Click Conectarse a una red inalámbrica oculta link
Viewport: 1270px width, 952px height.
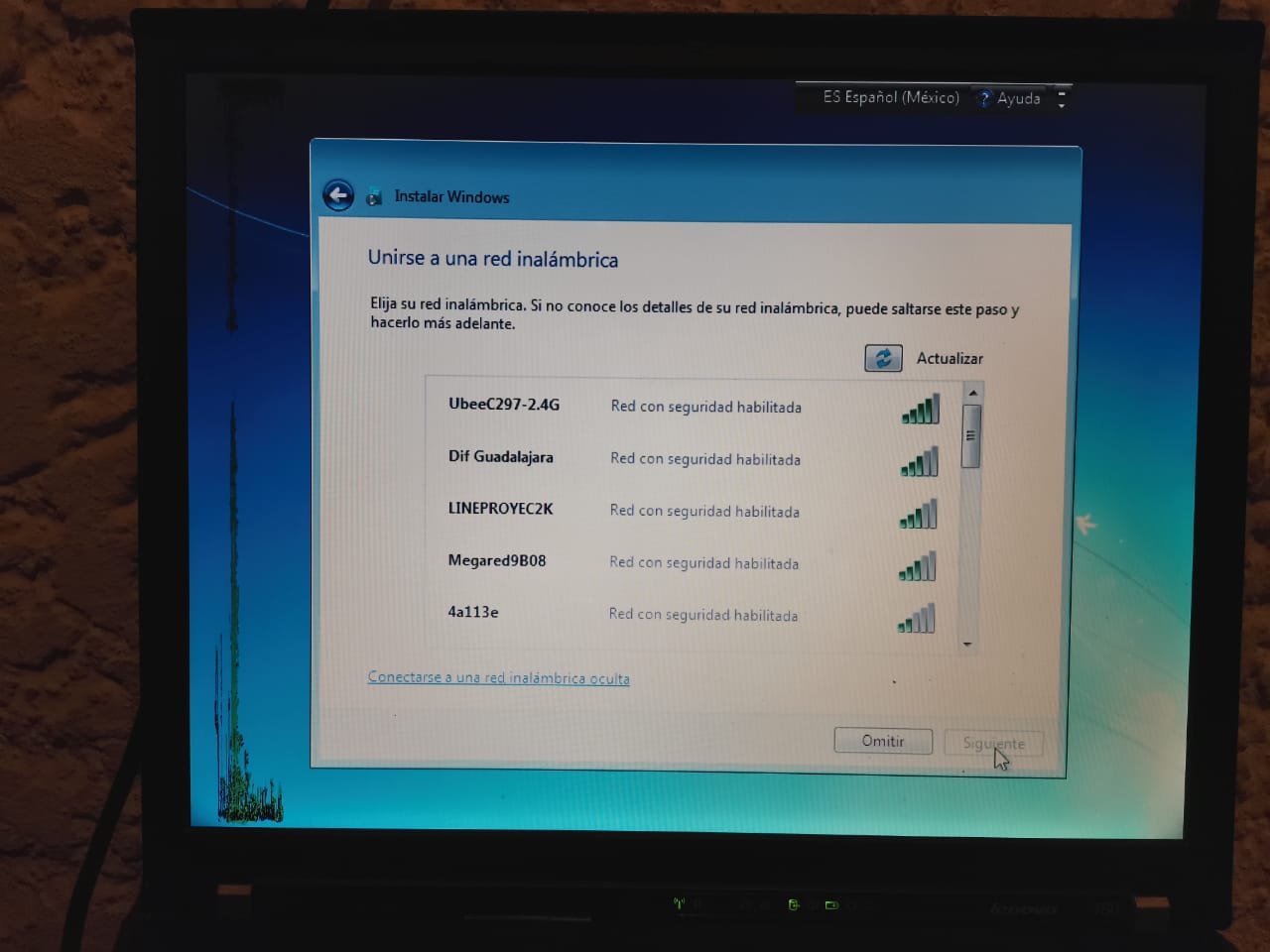click(498, 677)
